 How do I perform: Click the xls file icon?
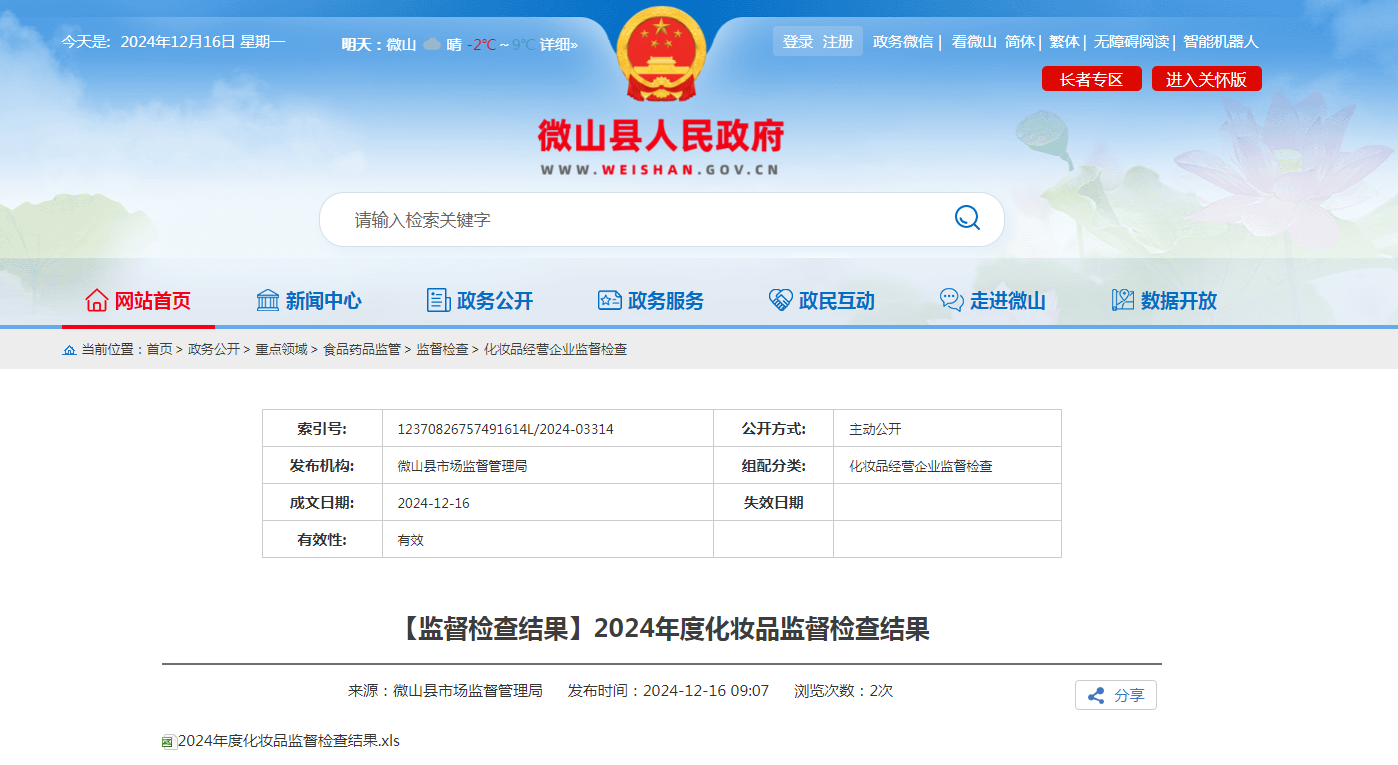(168, 742)
